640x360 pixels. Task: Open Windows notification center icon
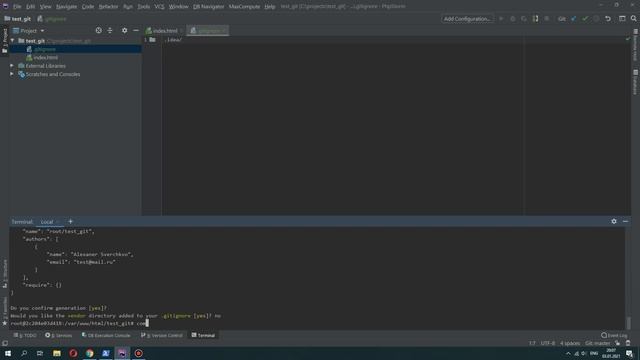click(629, 353)
